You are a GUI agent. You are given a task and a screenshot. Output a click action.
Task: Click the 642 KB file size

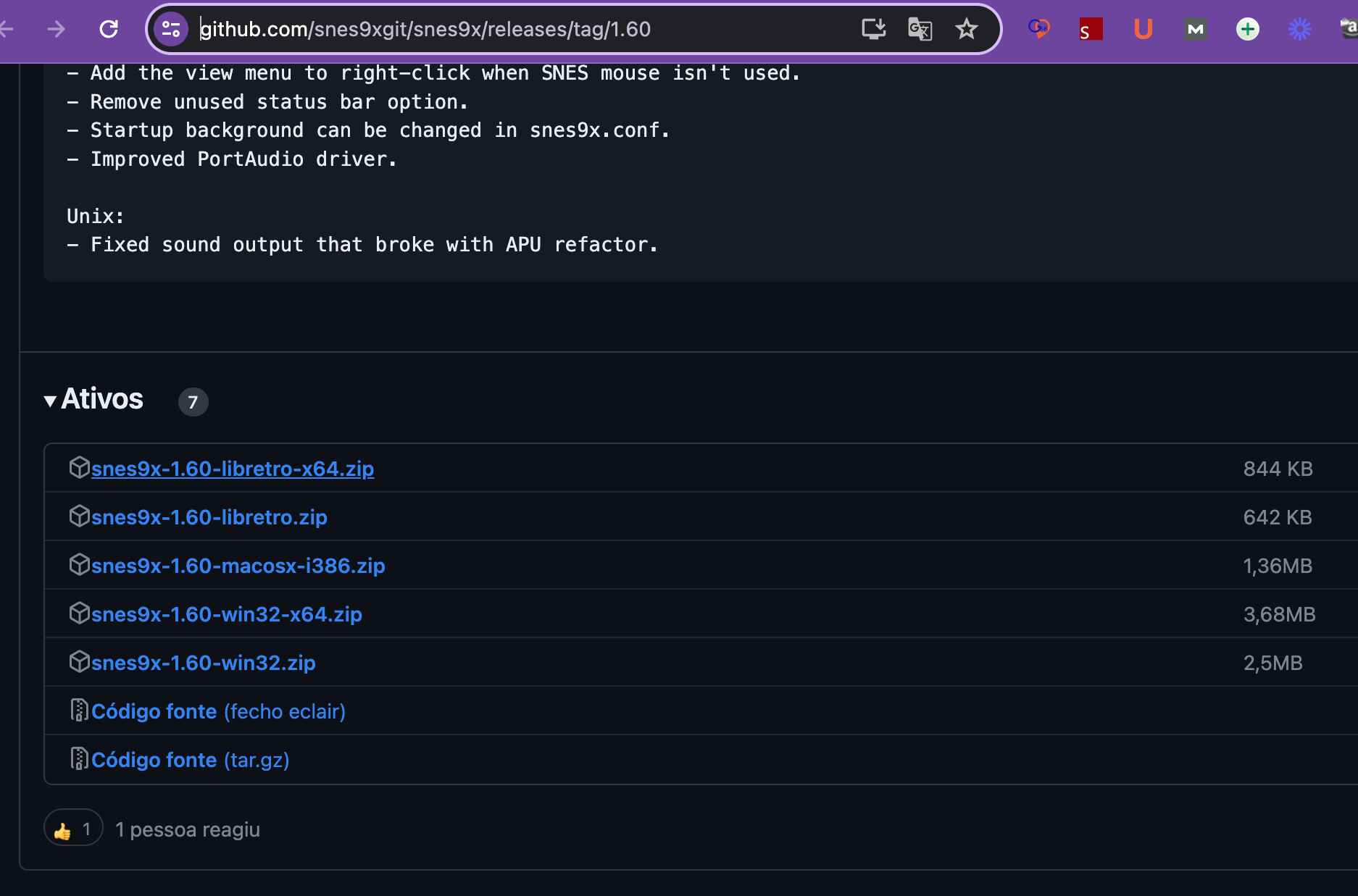1278,517
